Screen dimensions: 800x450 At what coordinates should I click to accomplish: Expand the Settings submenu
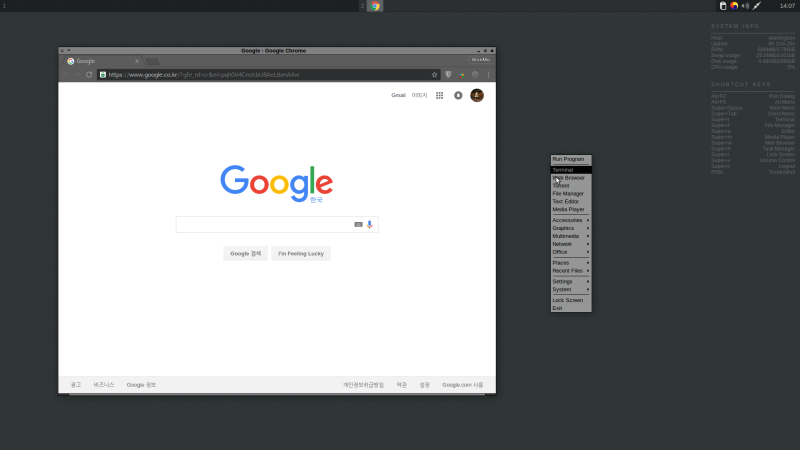(x=571, y=282)
